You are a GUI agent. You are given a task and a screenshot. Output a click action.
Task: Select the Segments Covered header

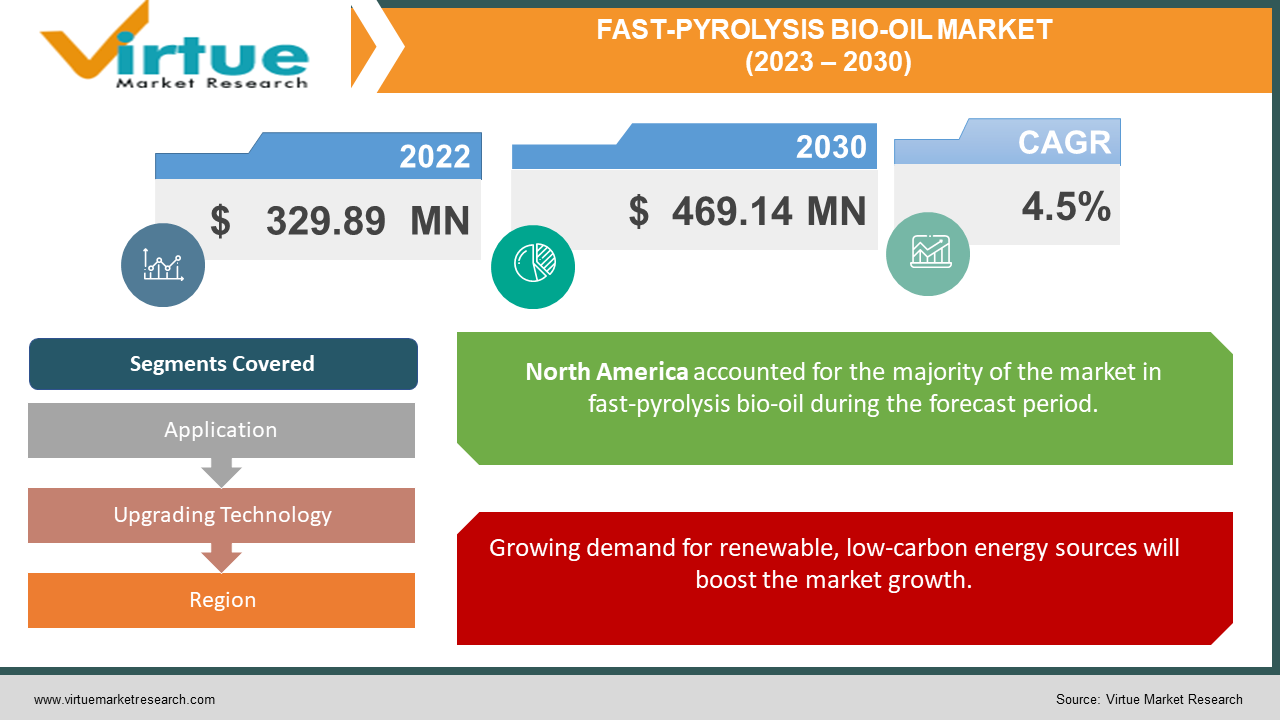[223, 364]
